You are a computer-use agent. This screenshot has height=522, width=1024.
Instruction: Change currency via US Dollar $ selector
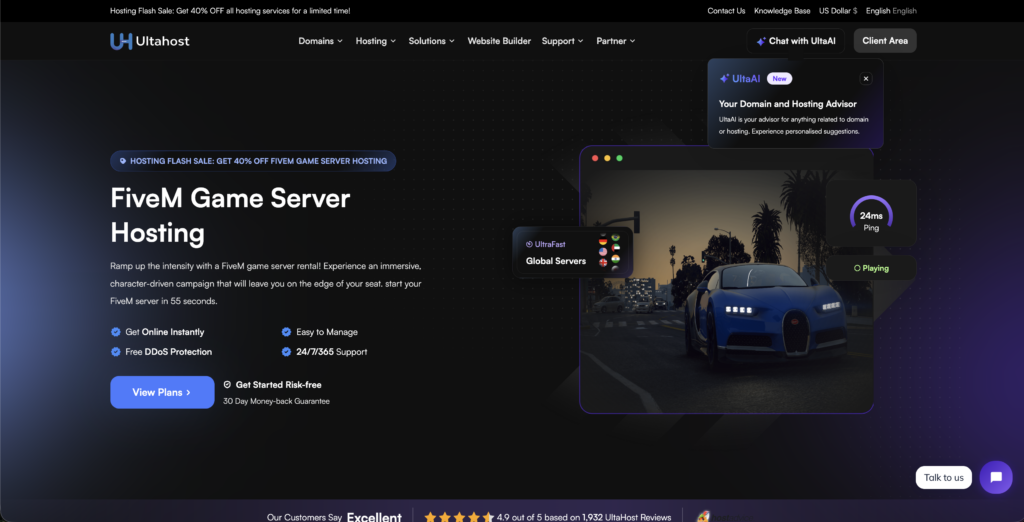(x=838, y=10)
